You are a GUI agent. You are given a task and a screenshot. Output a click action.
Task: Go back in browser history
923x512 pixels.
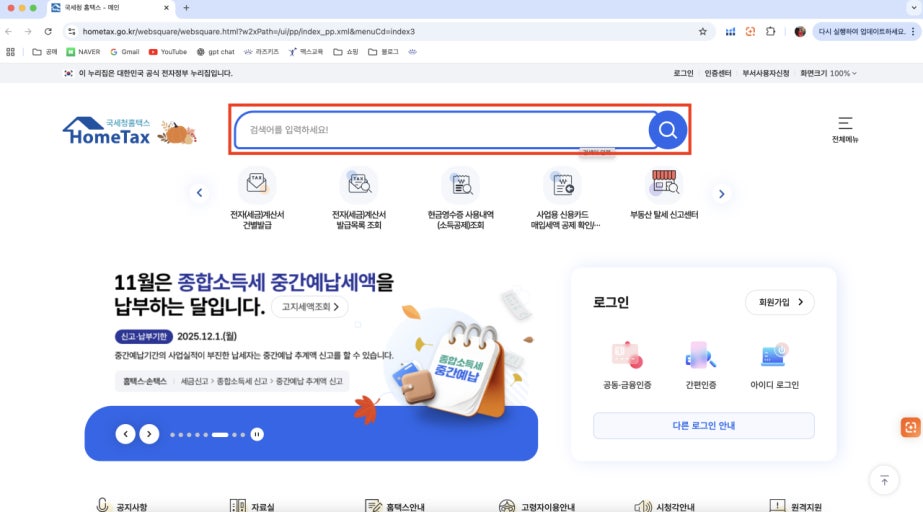pos(9,31)
